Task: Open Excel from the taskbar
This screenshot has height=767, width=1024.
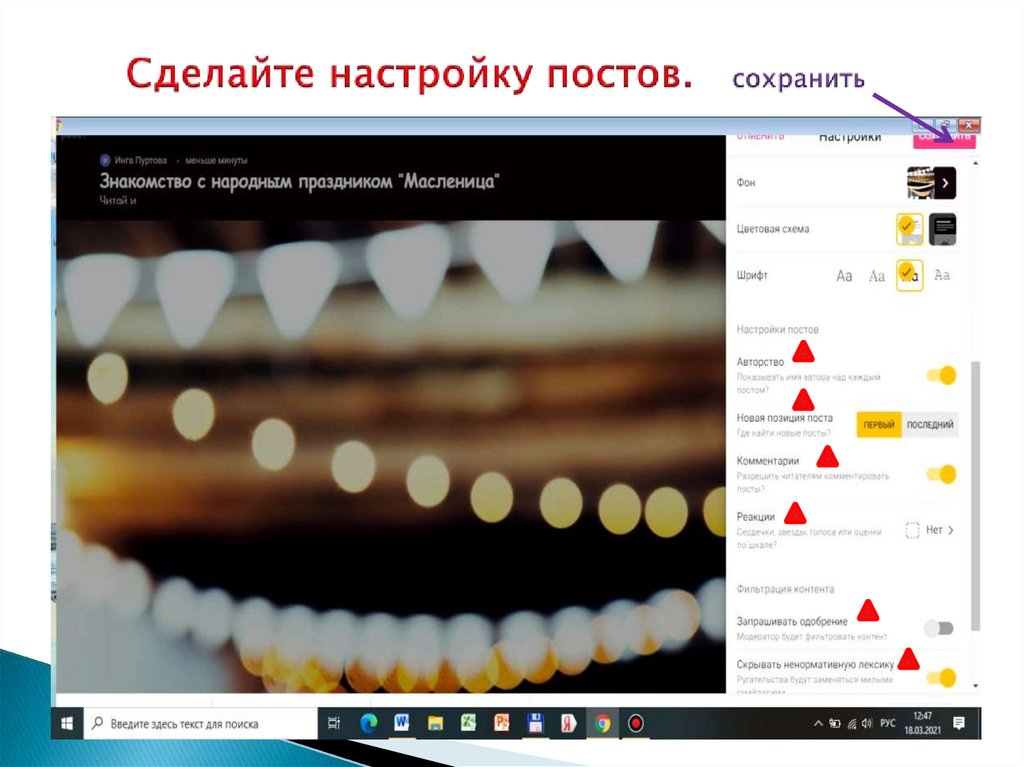Action: coord(468,723)
